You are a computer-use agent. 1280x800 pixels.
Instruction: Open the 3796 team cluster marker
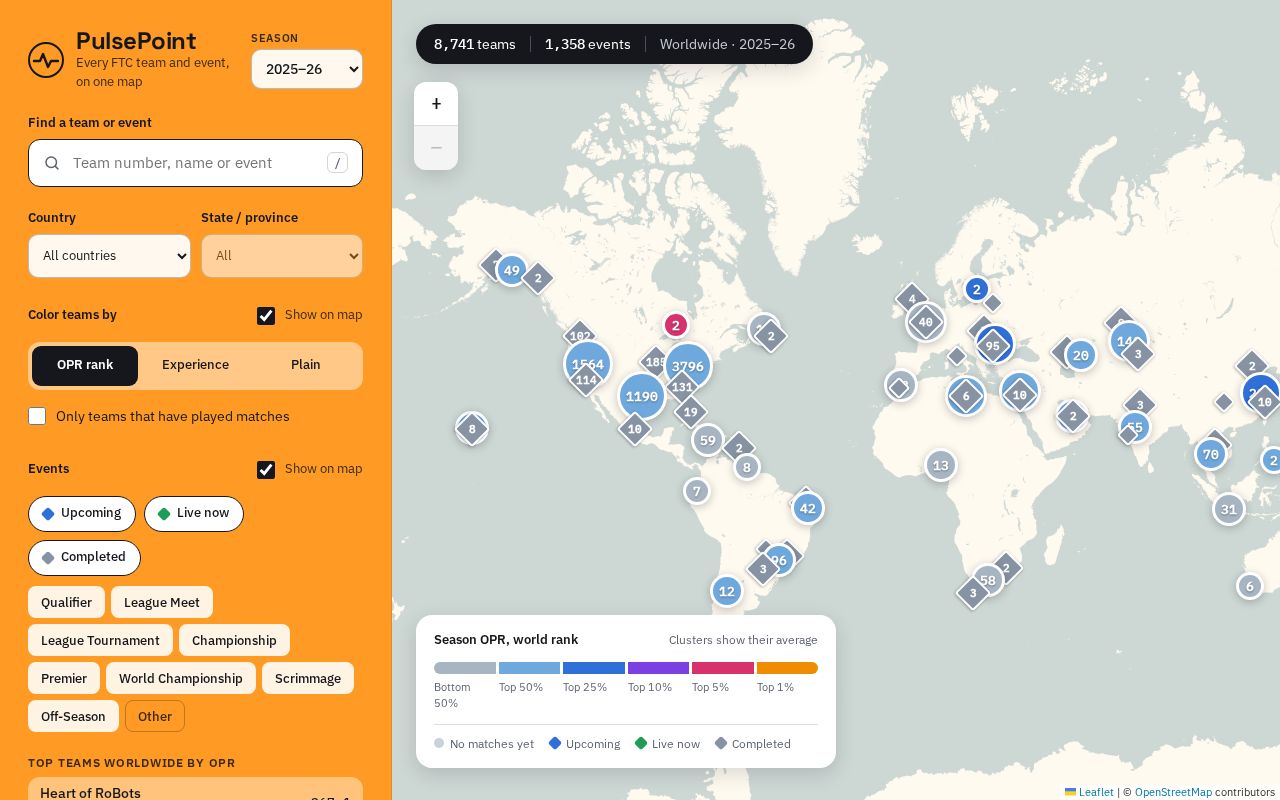688,366
